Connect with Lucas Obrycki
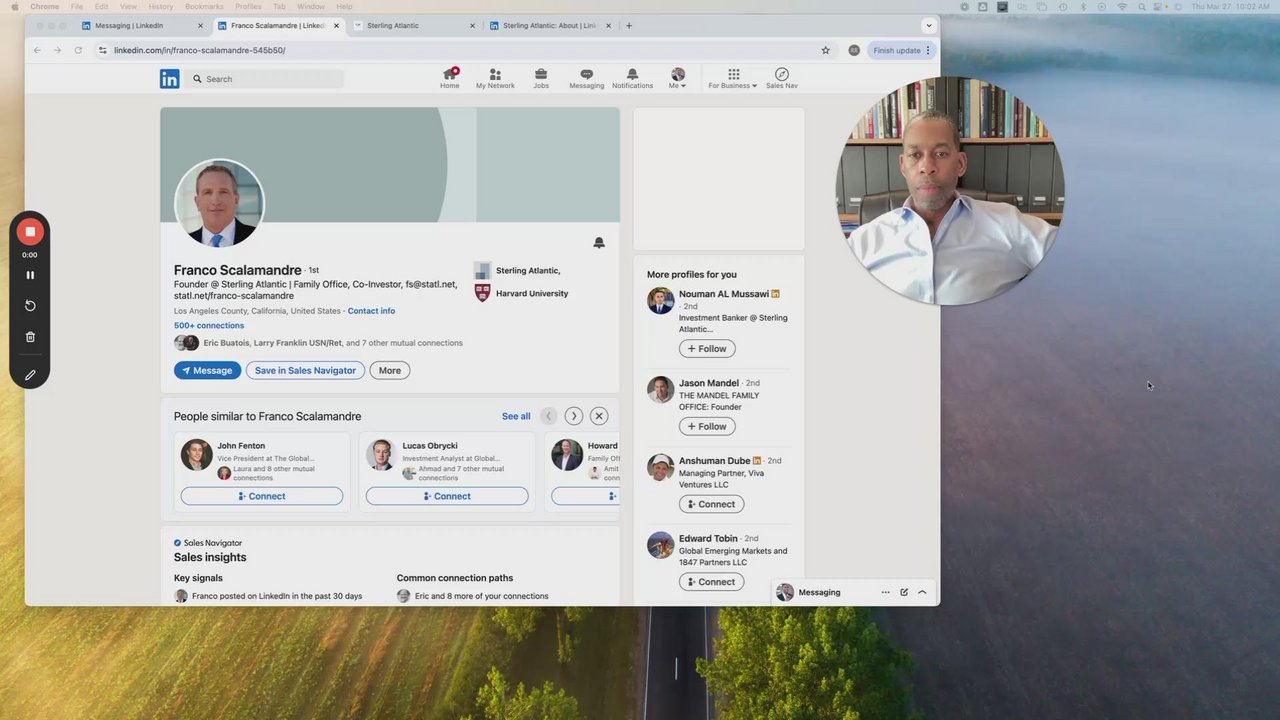The image size is (1280, 720). pyautogui.click(x=447, y=496)
